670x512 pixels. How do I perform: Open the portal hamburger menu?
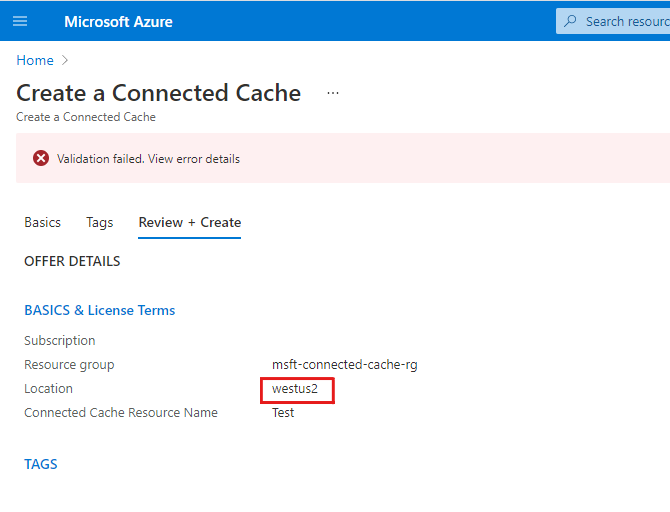click(20, 21)
